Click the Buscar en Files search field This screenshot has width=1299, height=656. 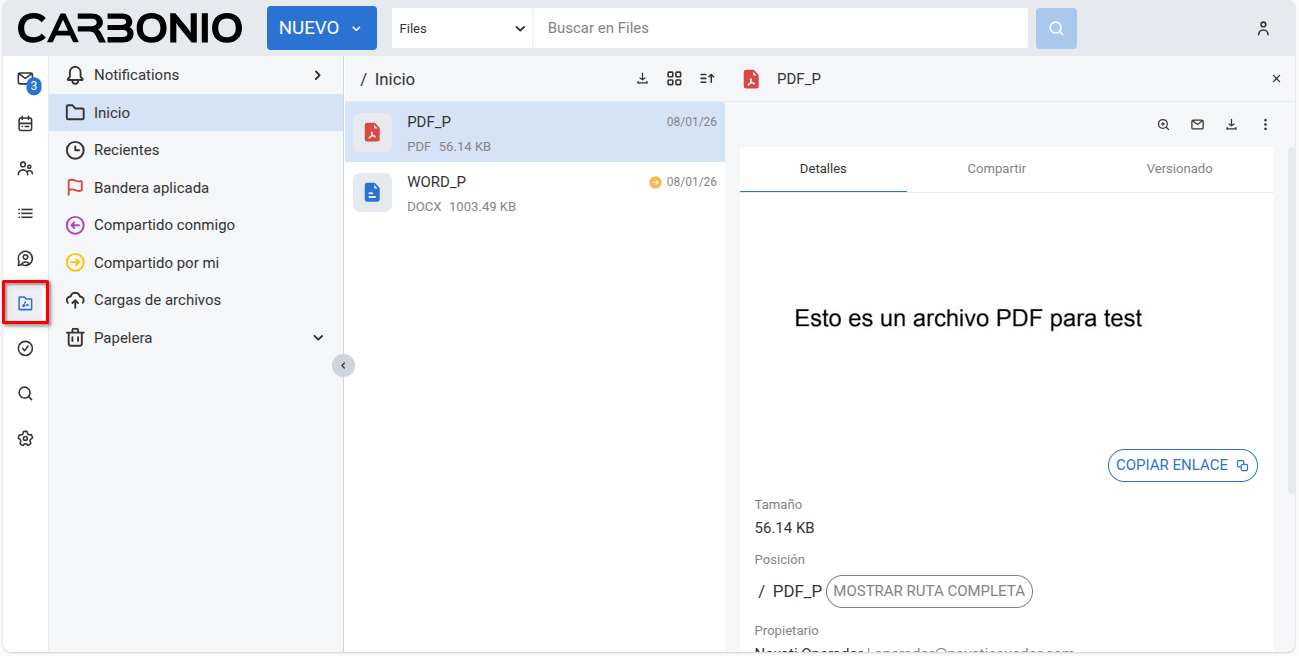click(780, 29)
